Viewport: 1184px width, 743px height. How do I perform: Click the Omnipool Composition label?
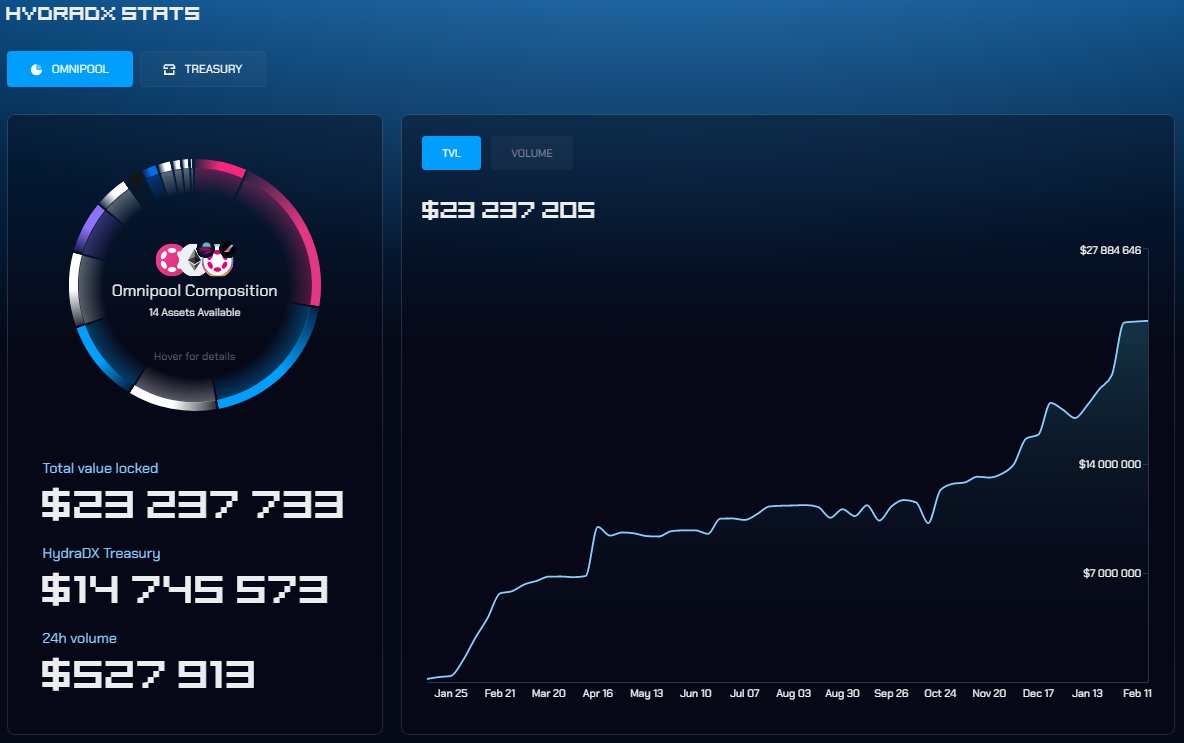194,291
